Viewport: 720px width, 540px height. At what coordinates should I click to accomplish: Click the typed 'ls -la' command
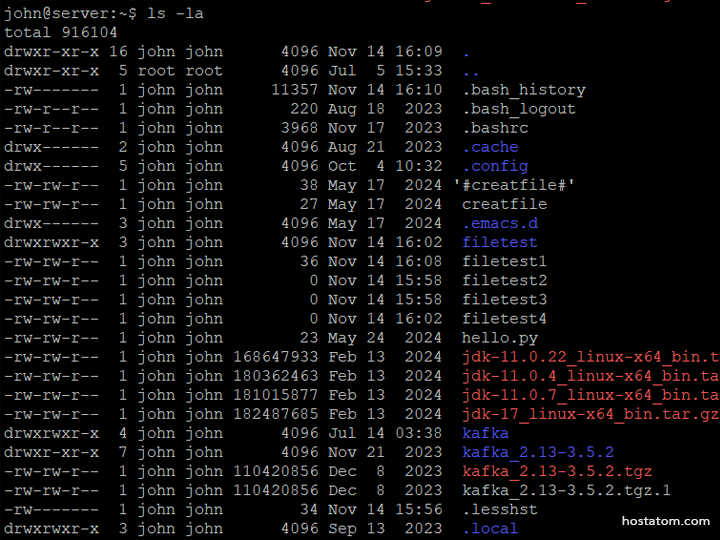175,13
